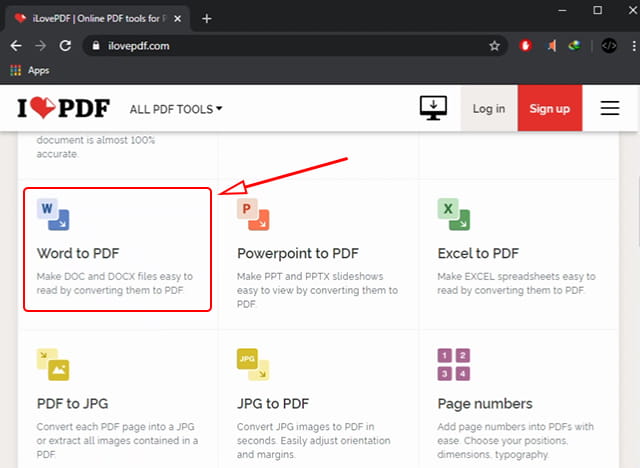Click the Page numbers tool icon
This screenshot has width=640, height=468.
coord(453,364)
